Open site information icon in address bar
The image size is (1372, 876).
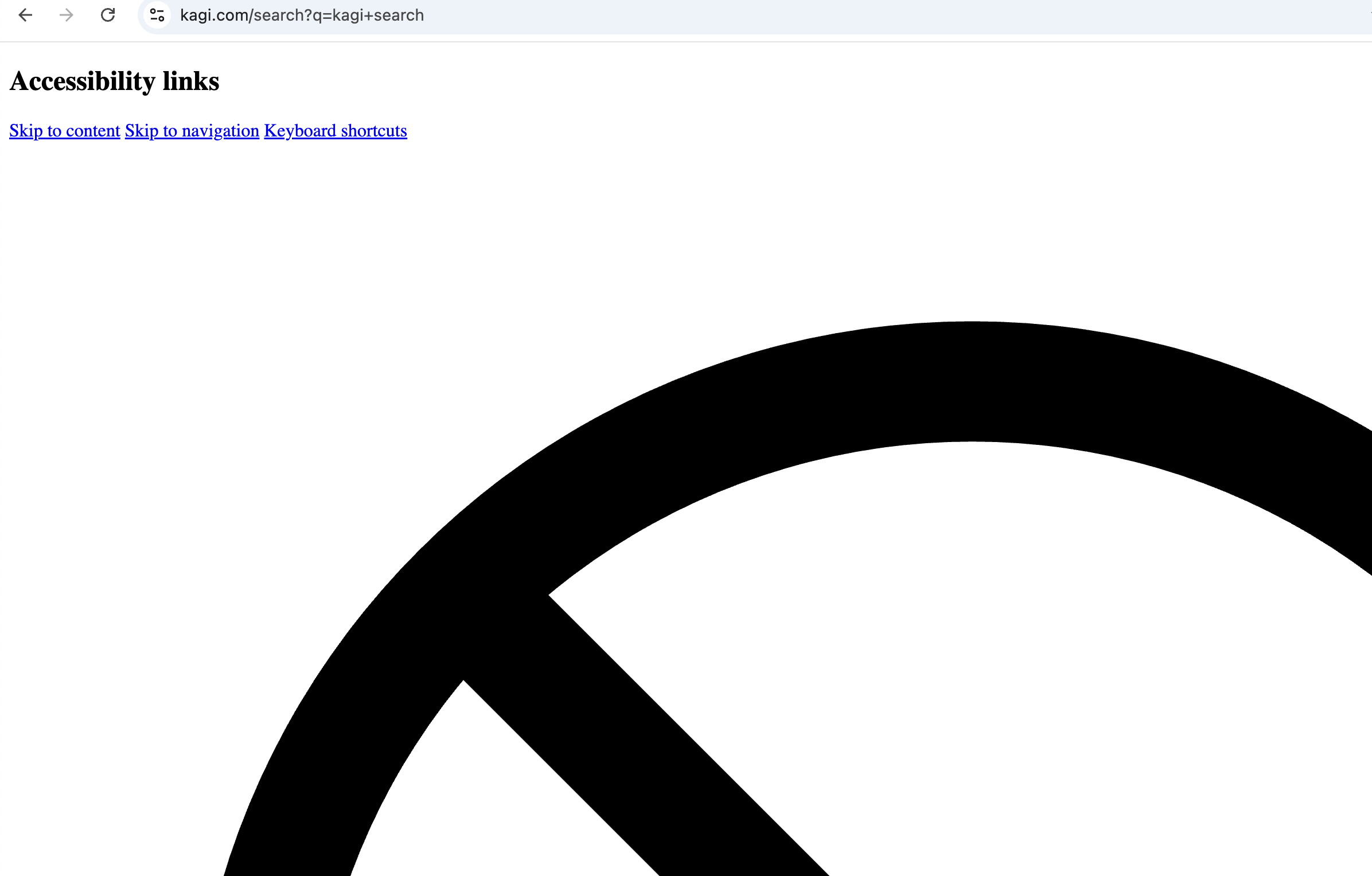[x=157, y=15]
